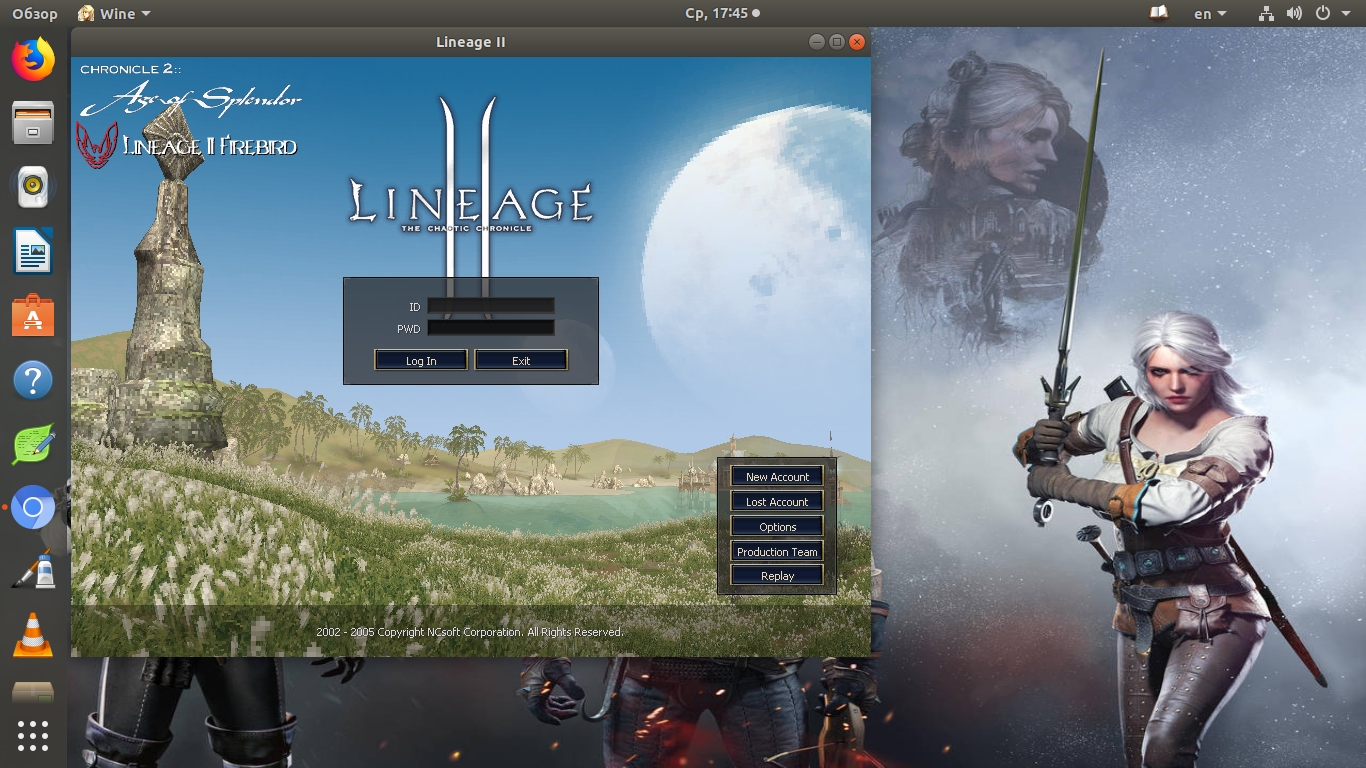Viewport: 1366px width, 768px height.
Task: Click the book indicator icon in top bar
Action: pyautogui.click(x=1159, y=13)
